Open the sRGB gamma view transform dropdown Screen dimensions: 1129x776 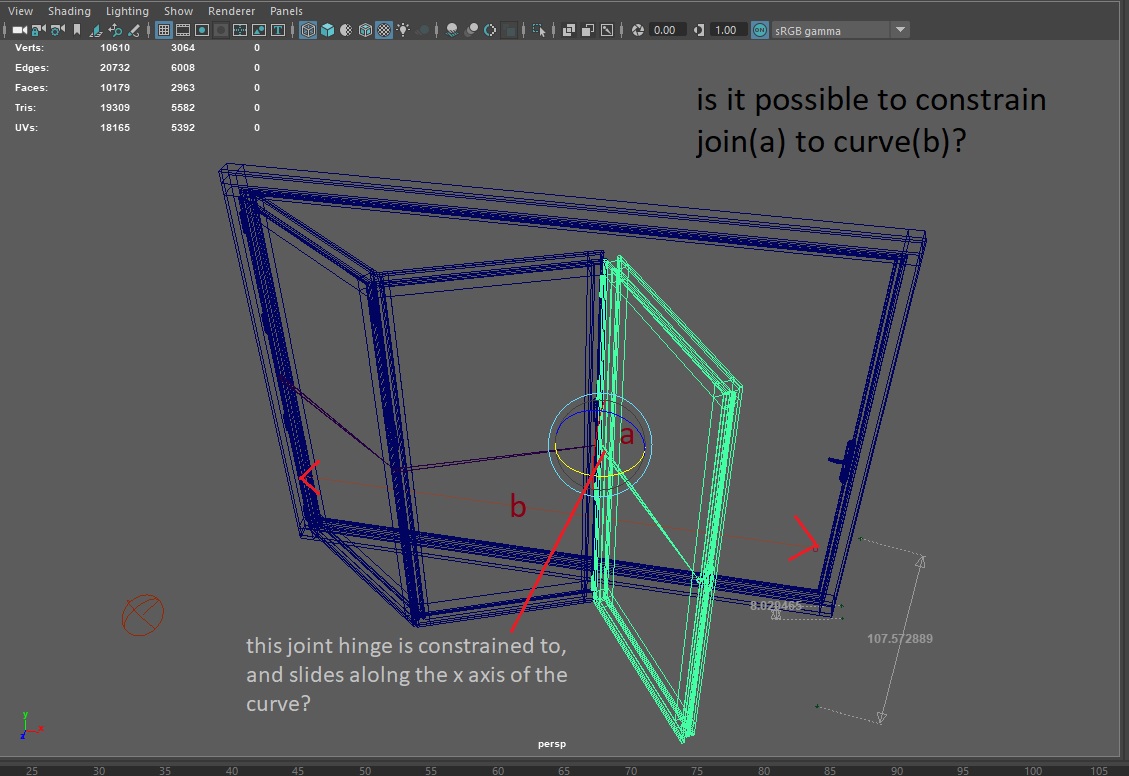pyautogui.click(x=898, y=29)
